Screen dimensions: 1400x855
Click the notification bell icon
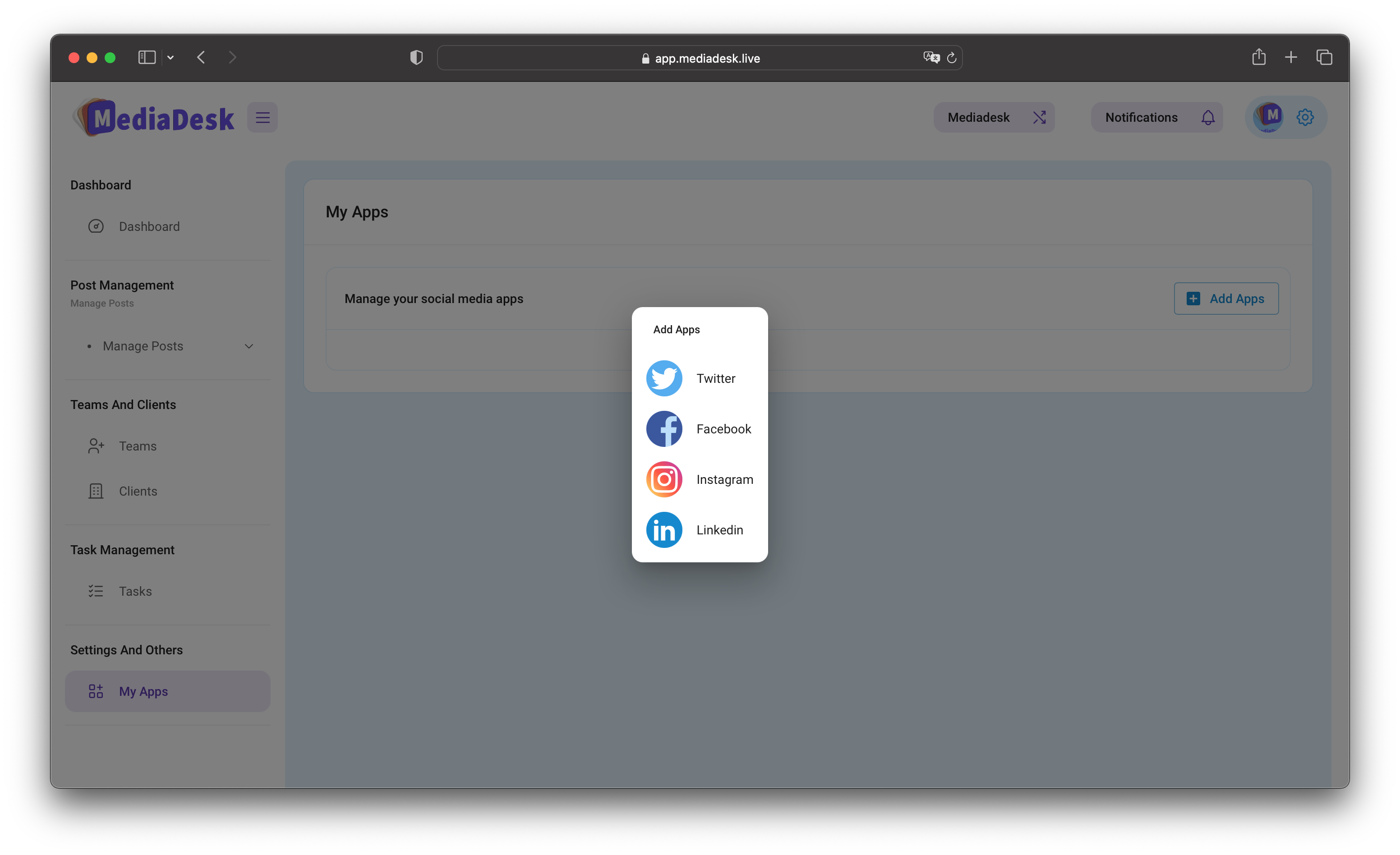click(1207, 118)
